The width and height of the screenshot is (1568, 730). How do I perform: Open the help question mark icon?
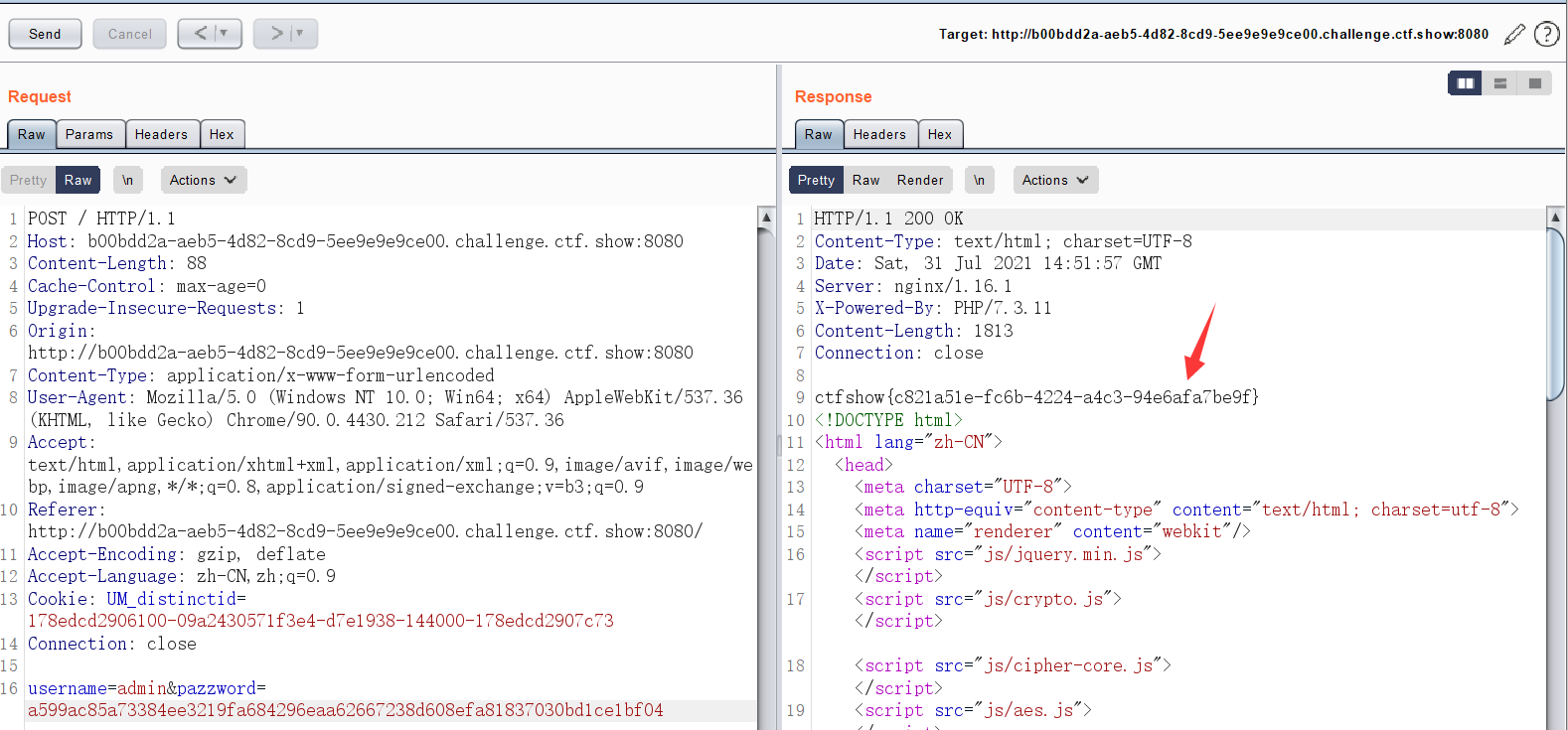pyautogui.click(x=1547, y=35)
